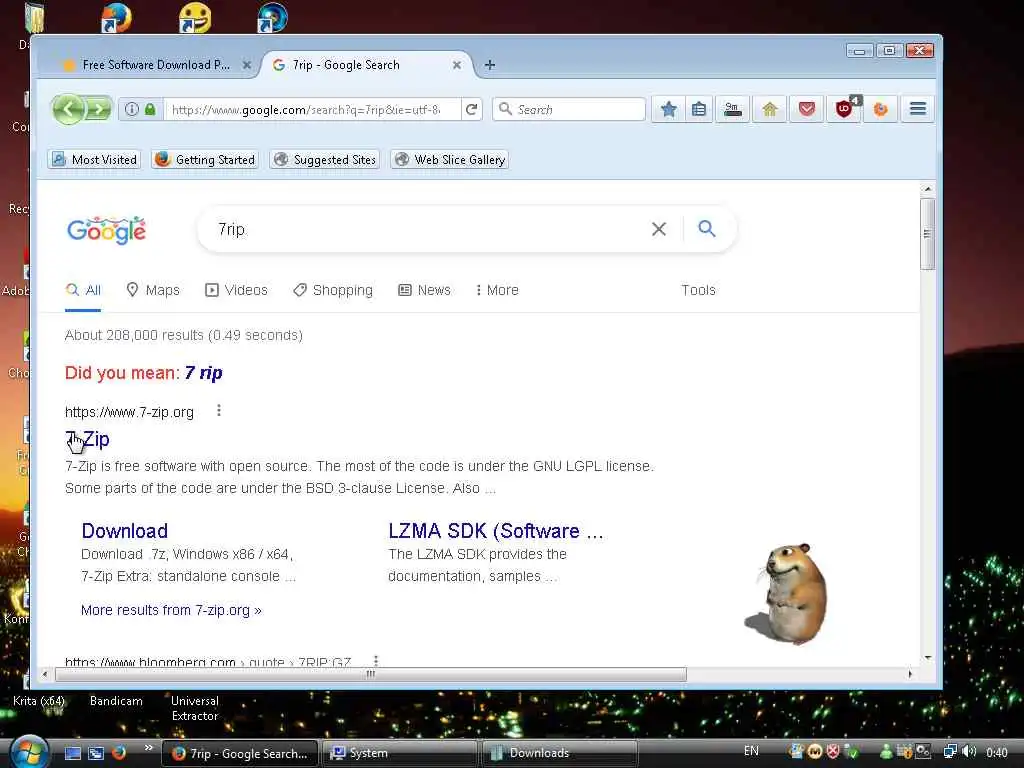The height and width of the screenshot is (768, 1024).
Task: Switch to Shopping results
Action: tap(333, 290)
